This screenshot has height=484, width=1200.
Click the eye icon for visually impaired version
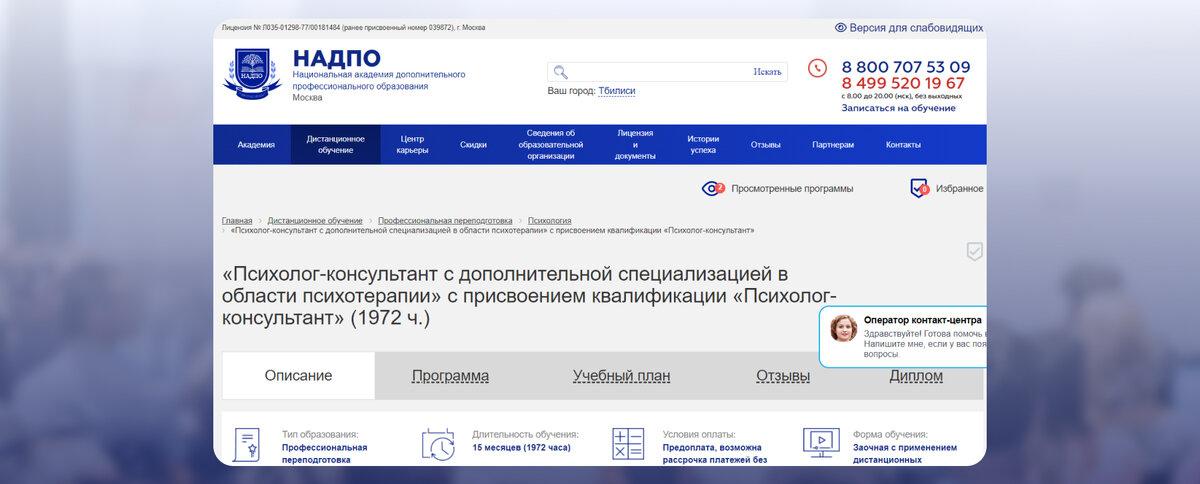pos(841,28)
